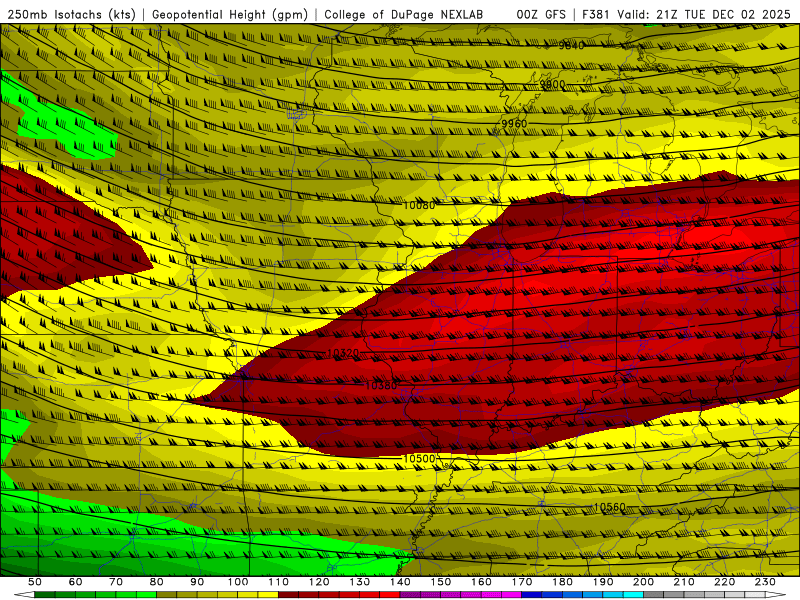Click the 230 knot color bar label

(766, 582)
